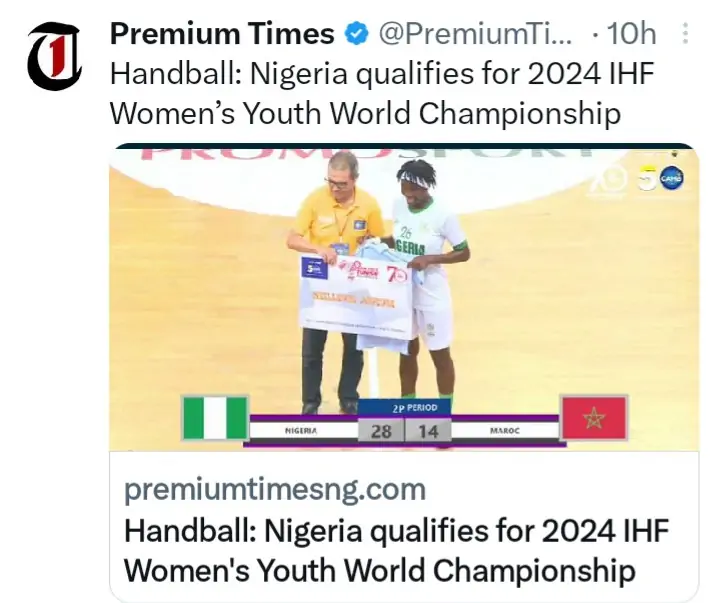Image resolution: width=716 pixels, height=603 pixels.
Task: Click the Nigeria score of 28
Action: pos(380,431)
